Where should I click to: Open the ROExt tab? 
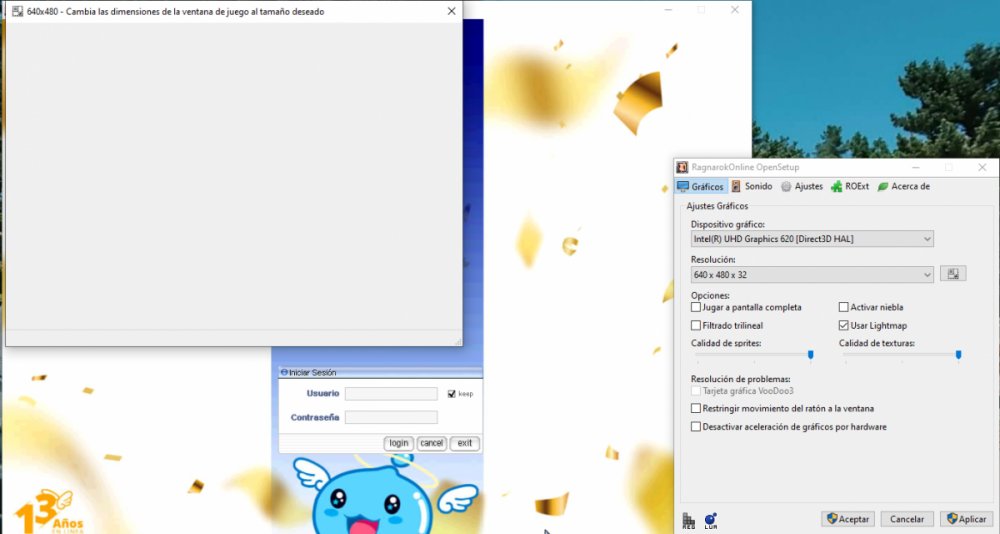pos(849,186)
